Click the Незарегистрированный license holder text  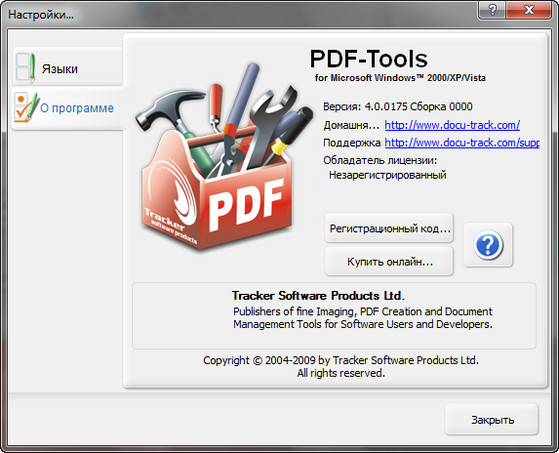click(388, 175)
